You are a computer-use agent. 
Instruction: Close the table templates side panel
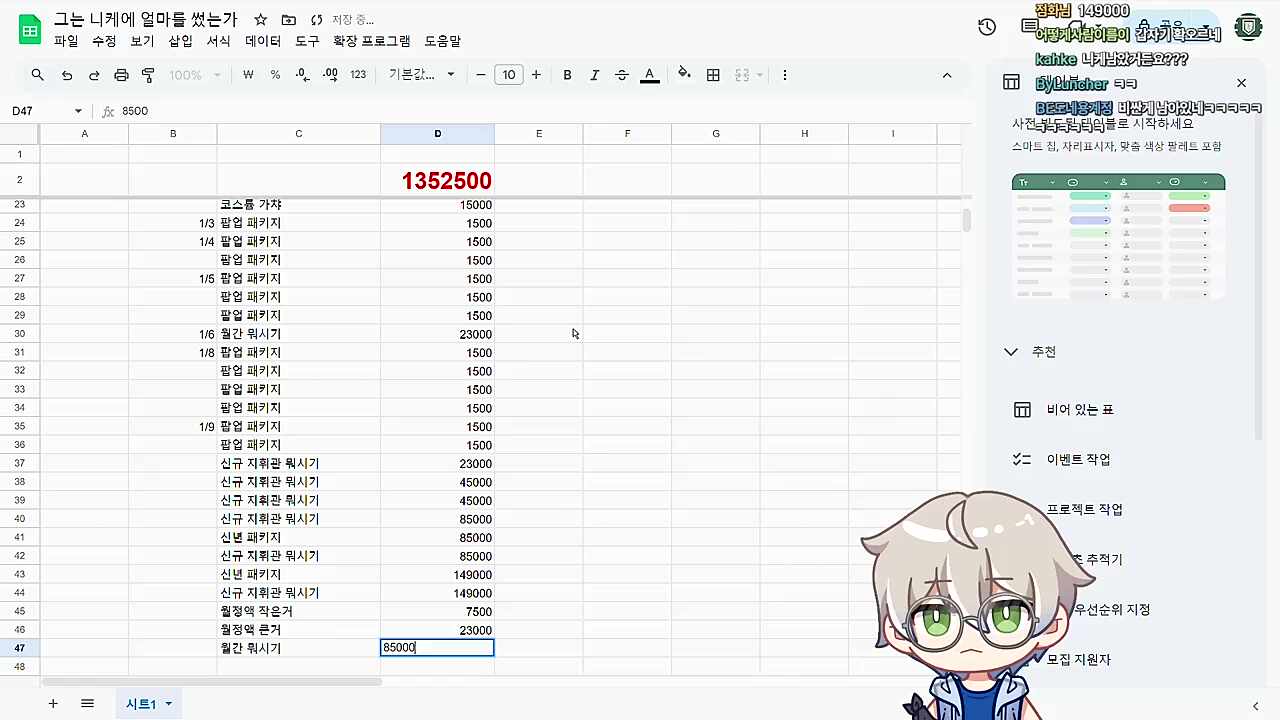pos(1241,83)
